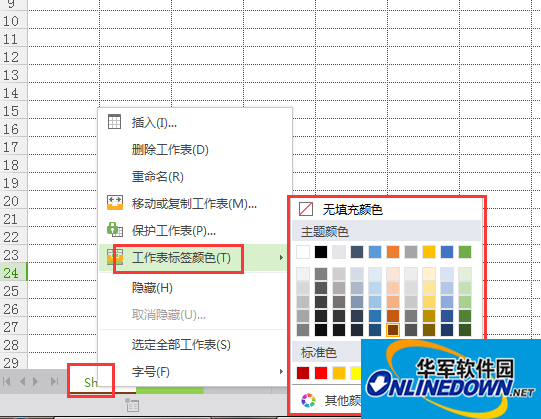Viewport: 541px width, 419px height.
Task: Select row header 15
Action: click(x=13, y=111)
